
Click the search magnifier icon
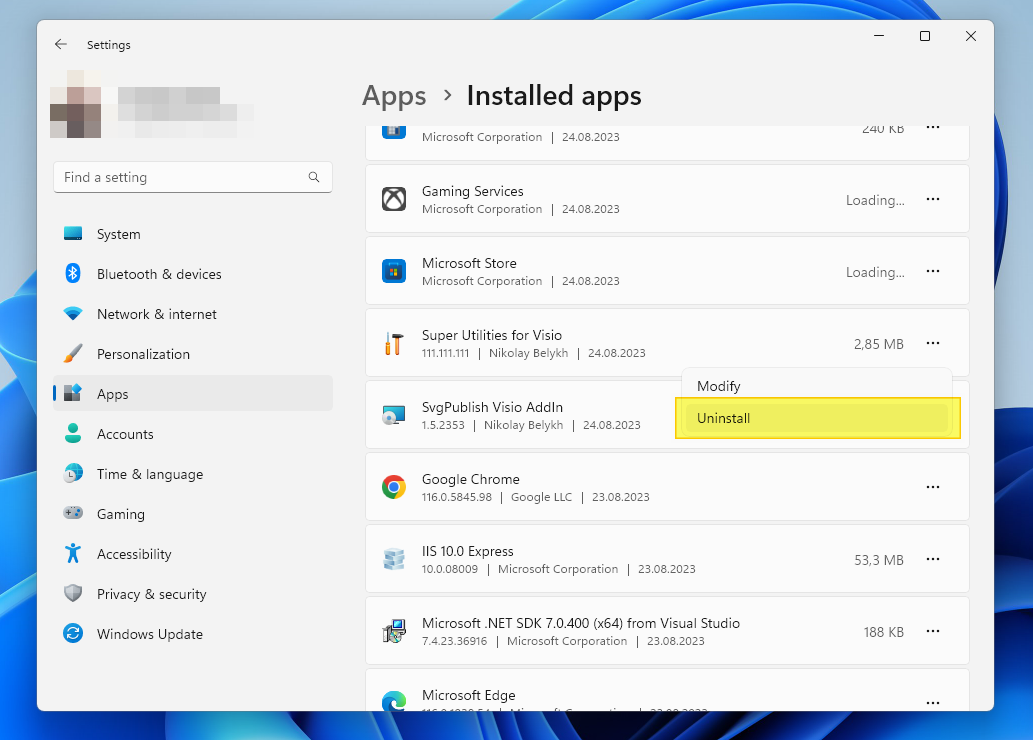[314, 177]
